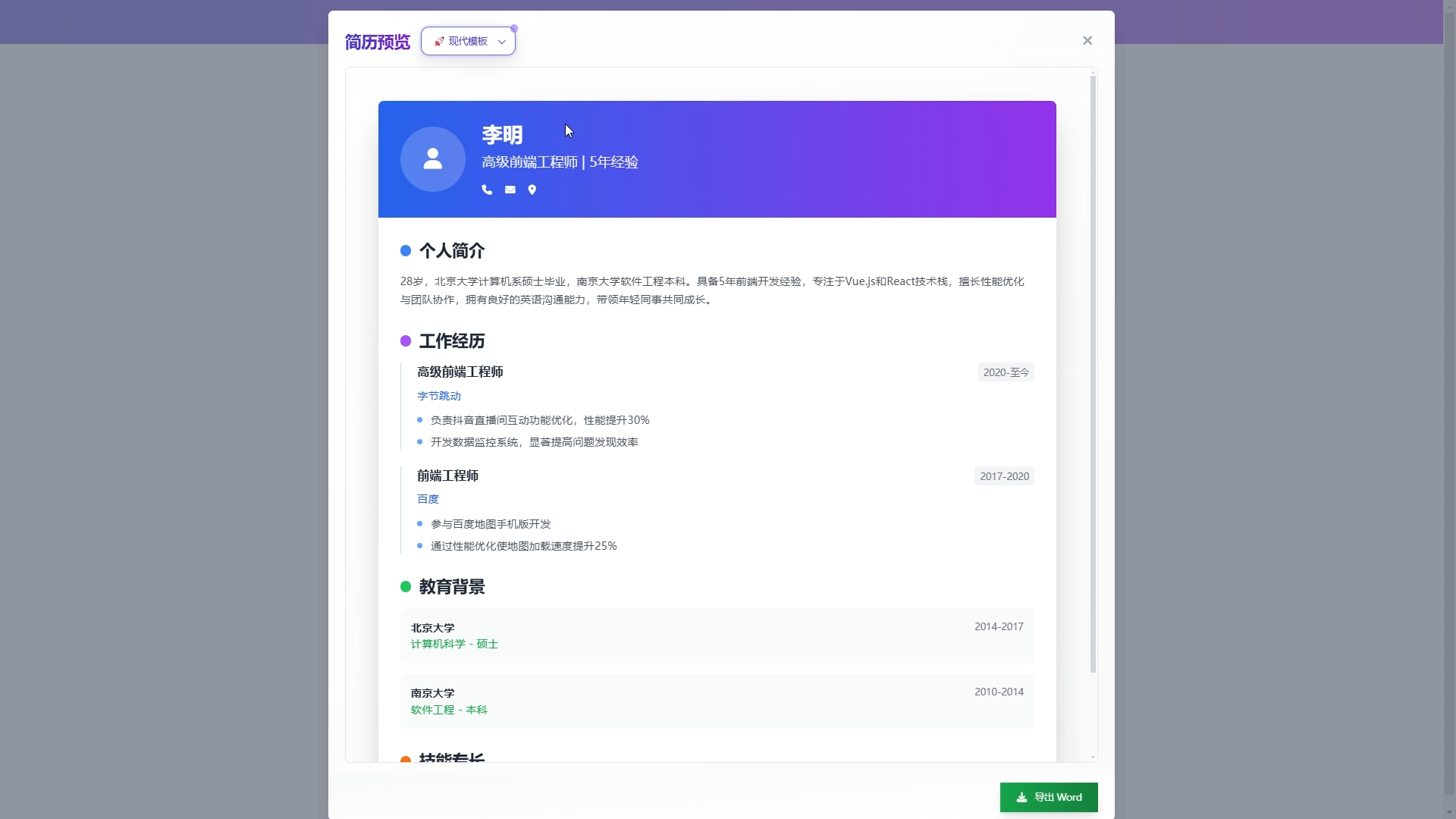
Task: Click the 教育背景 section heading
Action: 452,587
